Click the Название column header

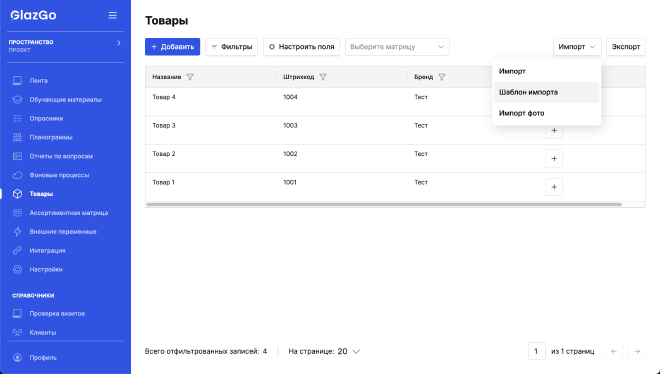(167, 77)
